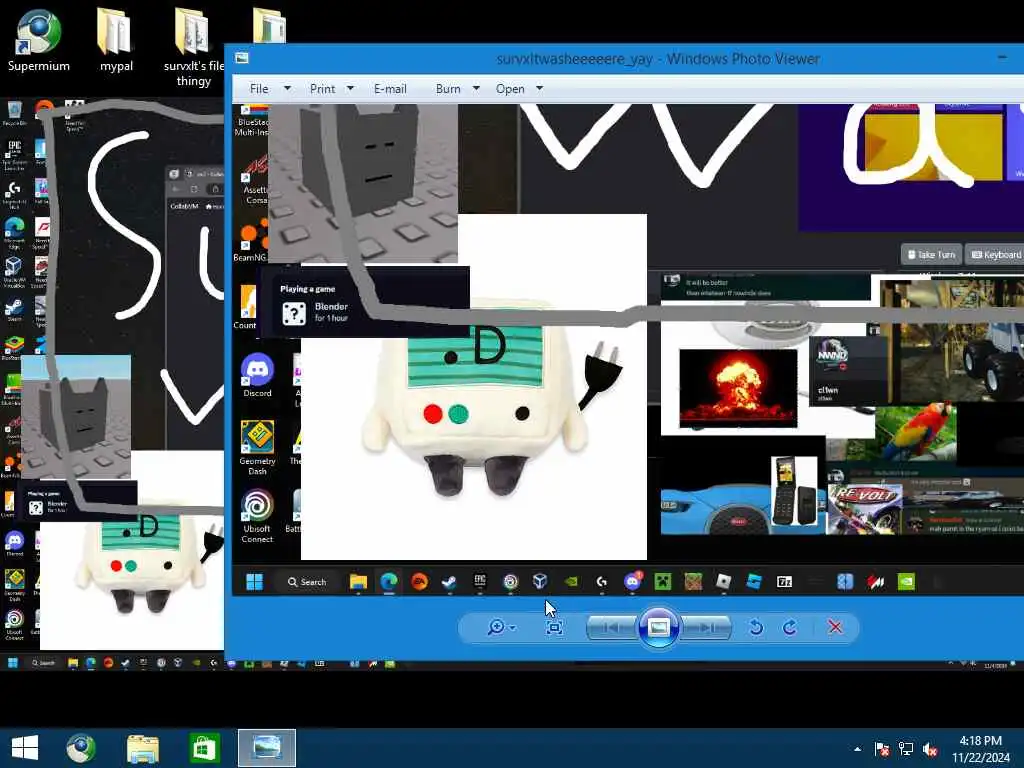Viewport: 1024px width, 768px height.
Task: Click E-mail in Photo Viewer toolbar
Action: pyautogui.click(x=390, y=89)
